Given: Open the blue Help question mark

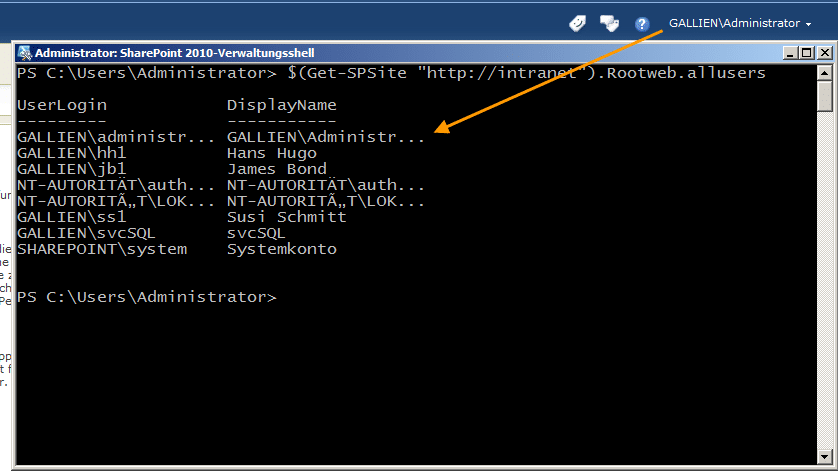Looking at the screenshot, I should (642, 24).
